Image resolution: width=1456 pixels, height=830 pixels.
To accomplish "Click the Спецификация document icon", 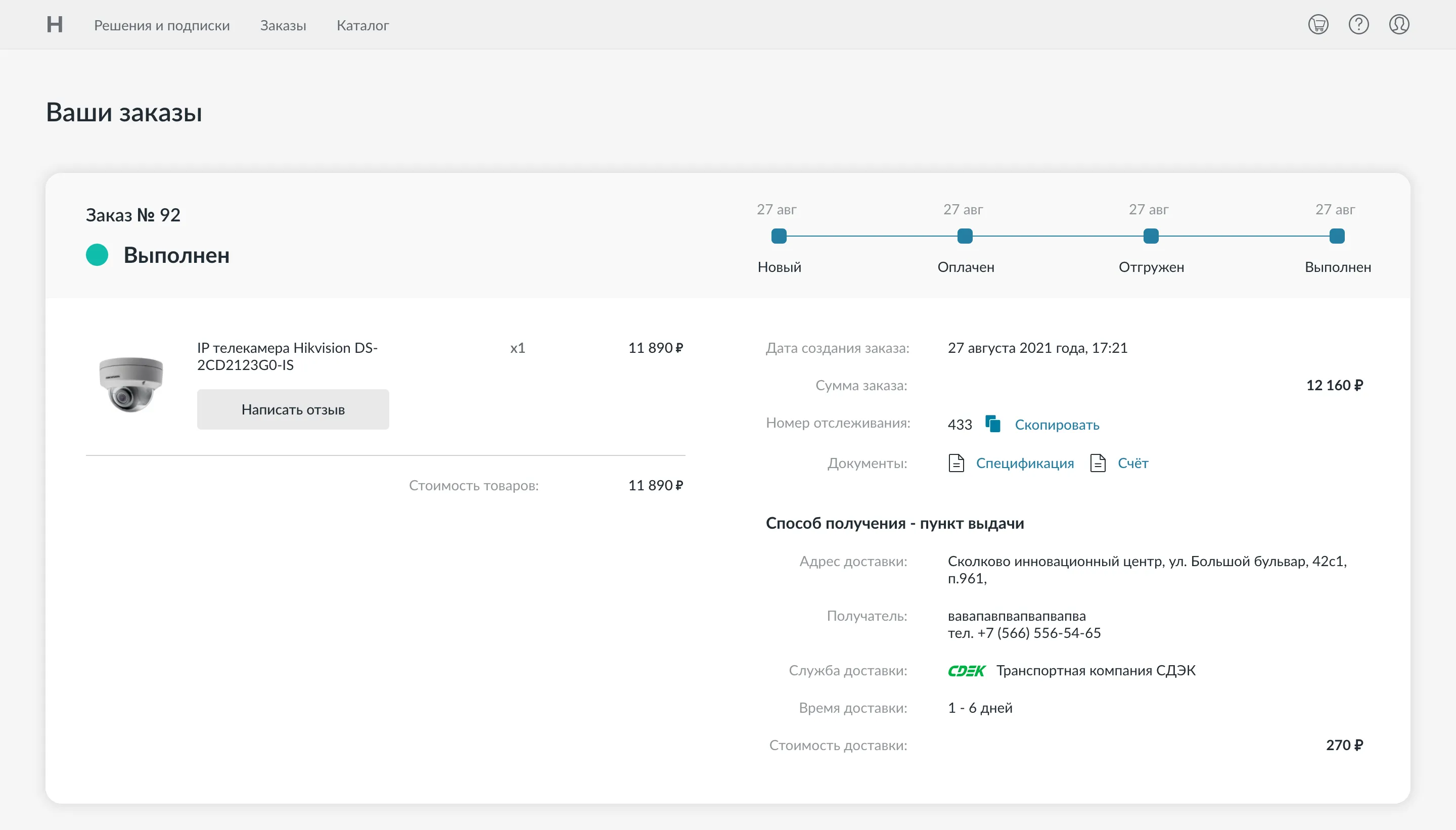I will [x=956, y=463].
